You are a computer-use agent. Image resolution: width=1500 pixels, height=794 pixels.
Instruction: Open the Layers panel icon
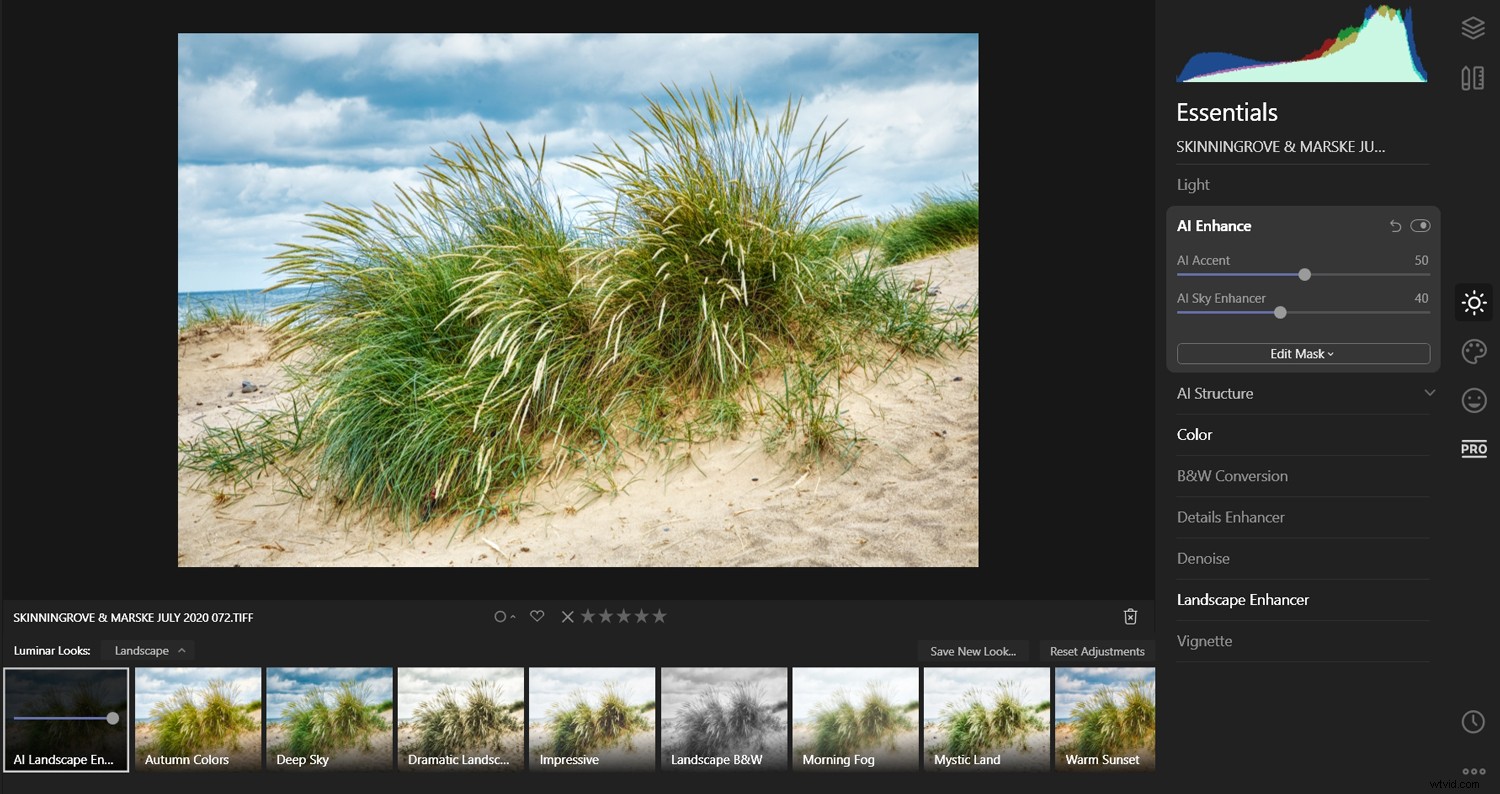[x=1473, y=27]
